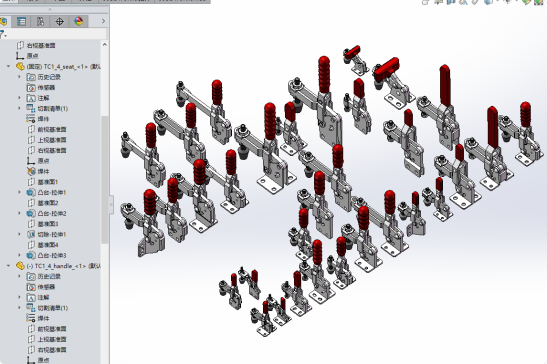Click the yellow part icon beside TC1_4_handle_<1>
This screenshot has width=547, height=364.
tap(20, 266)
